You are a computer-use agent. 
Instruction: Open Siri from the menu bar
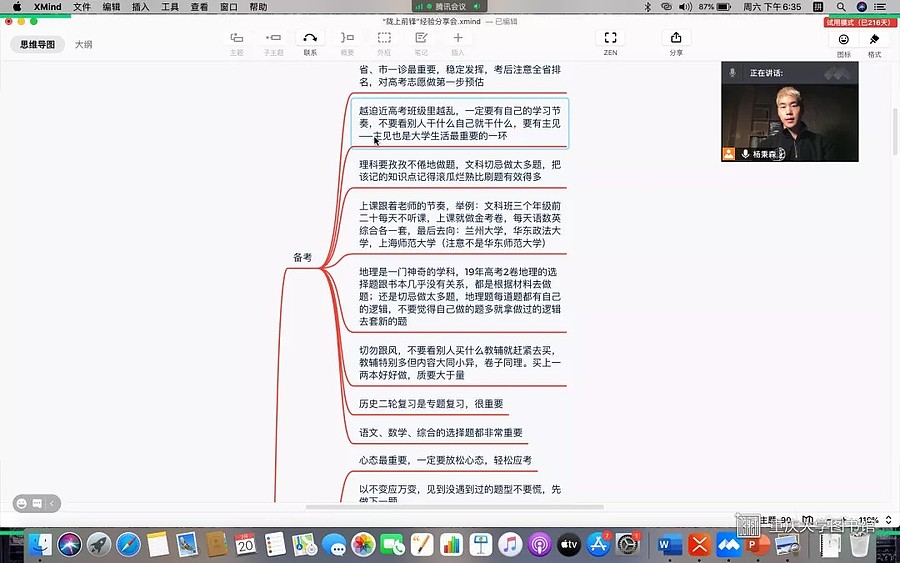point(862,7)
